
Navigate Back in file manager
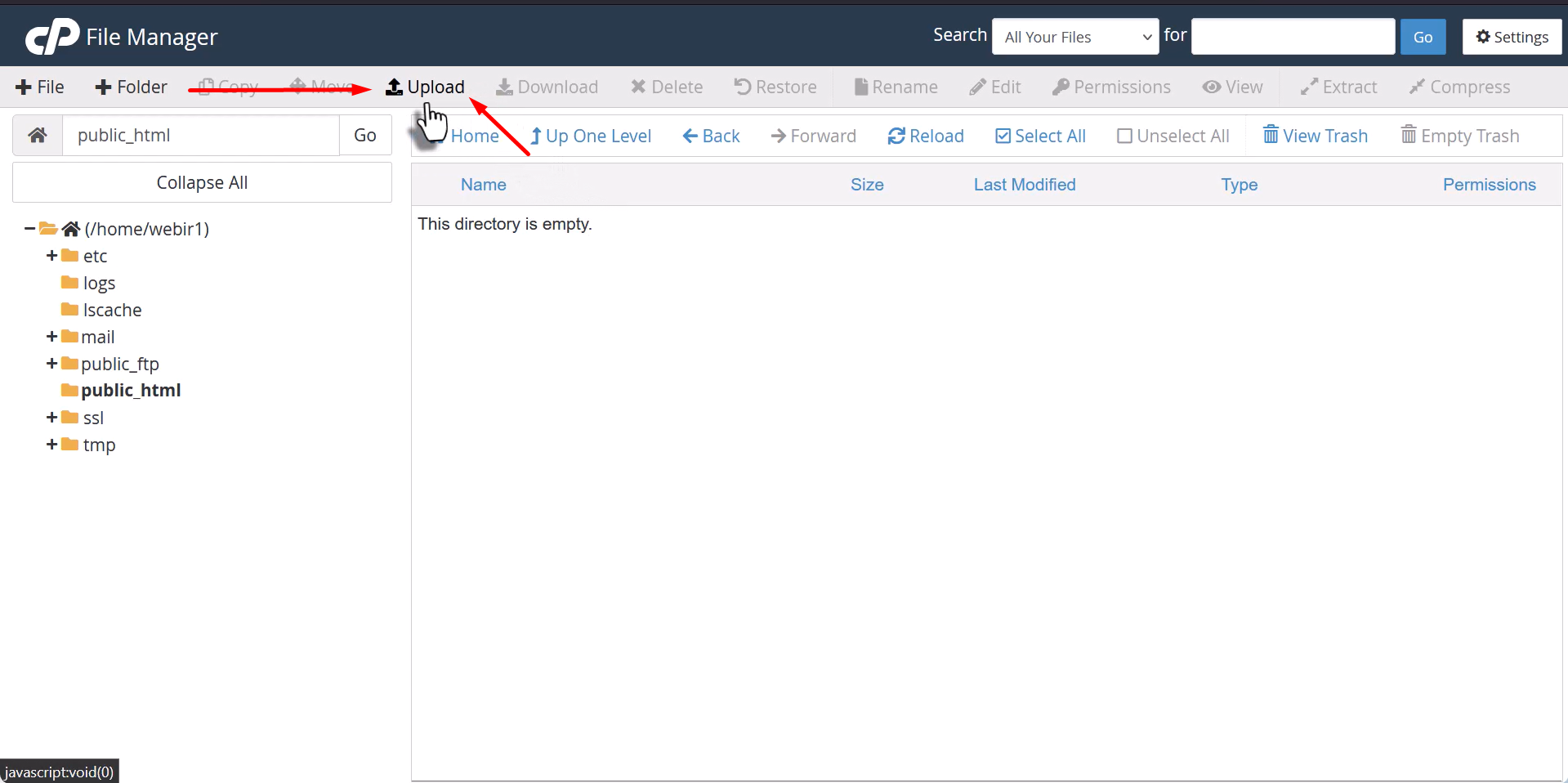tap(711, 136)
